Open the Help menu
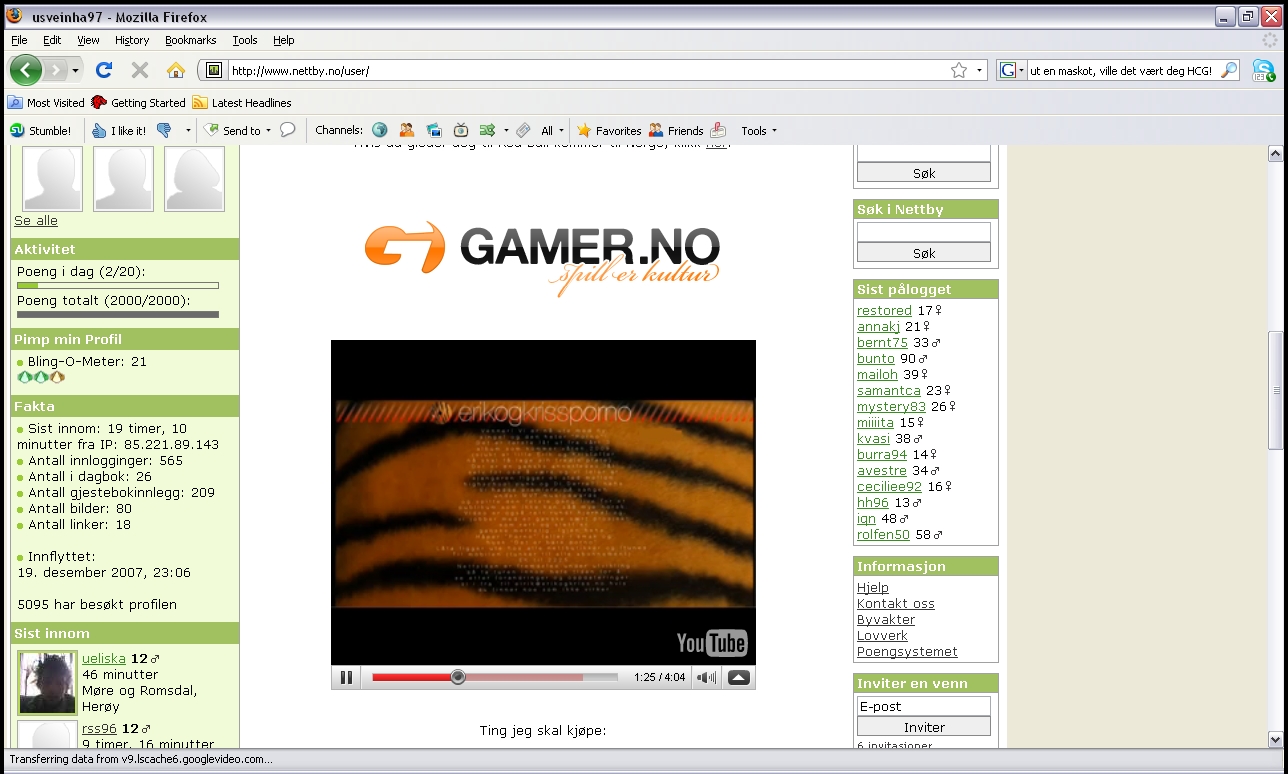The width and height of the screenshot is (1288, 774). coord(284,40)
